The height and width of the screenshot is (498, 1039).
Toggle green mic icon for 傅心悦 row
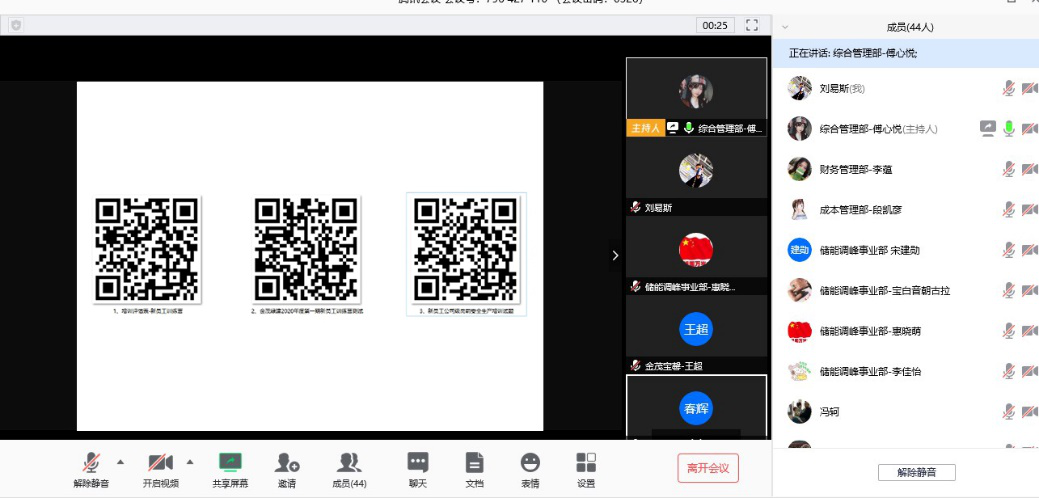click(1009, 128)
